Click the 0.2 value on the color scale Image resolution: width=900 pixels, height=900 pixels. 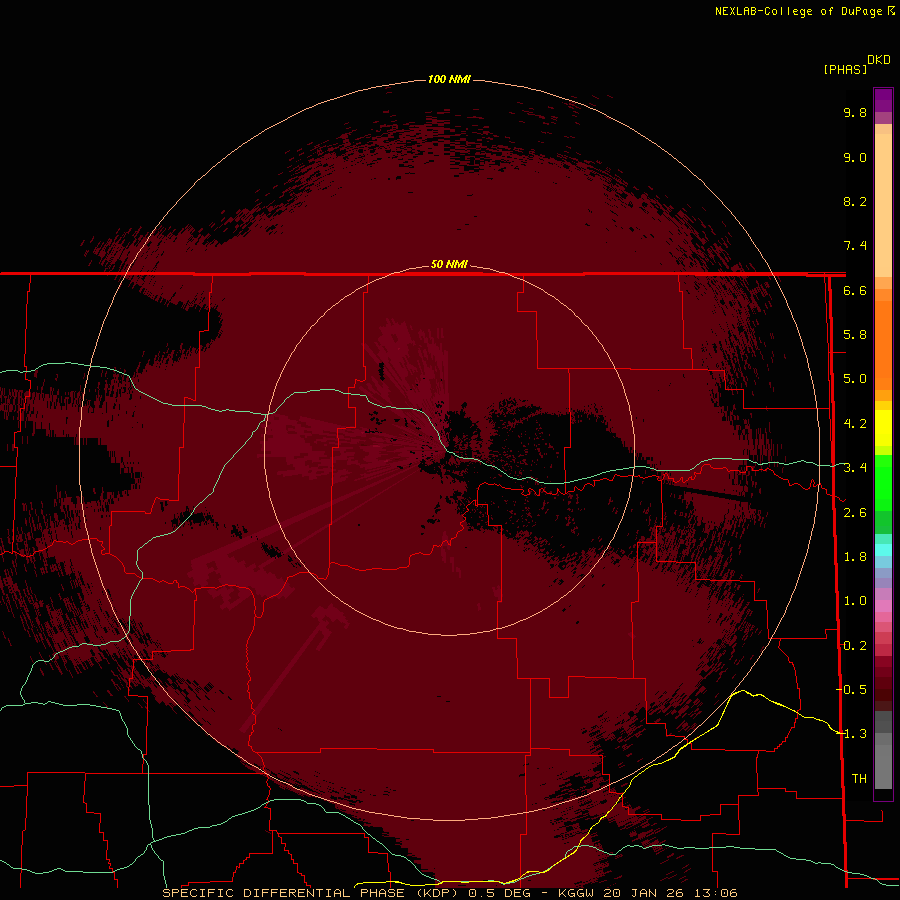tap(855, 646)
